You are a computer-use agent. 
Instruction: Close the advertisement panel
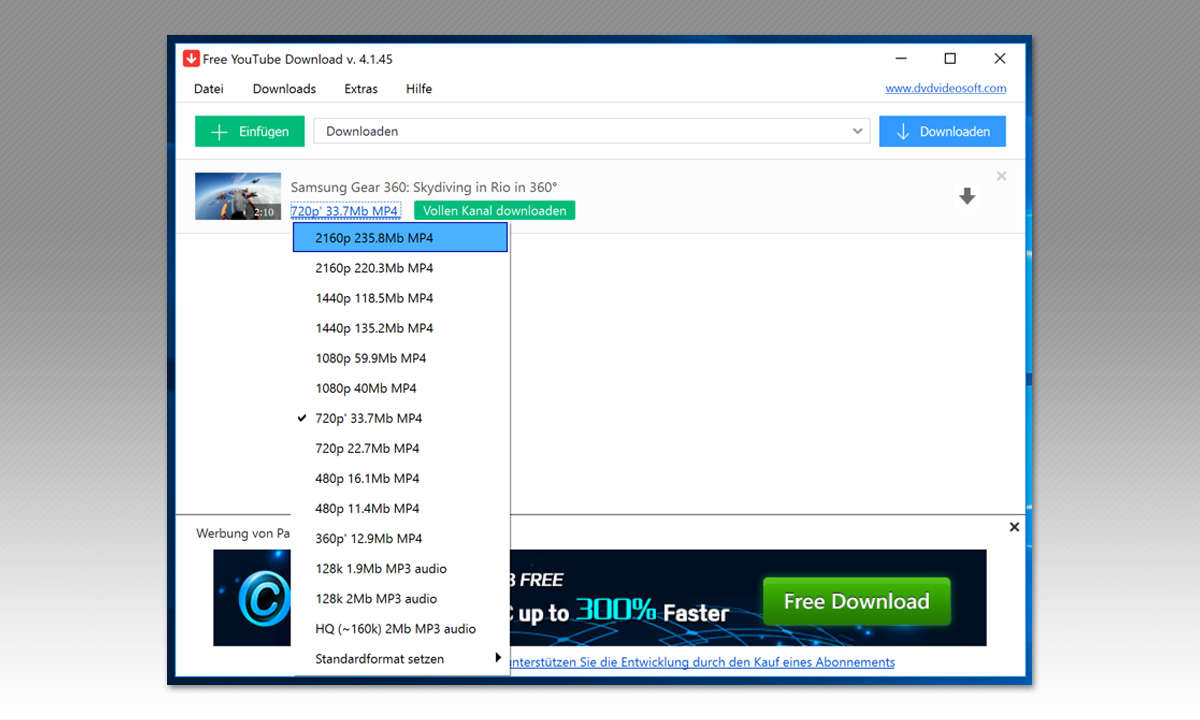coord(1014,527)
